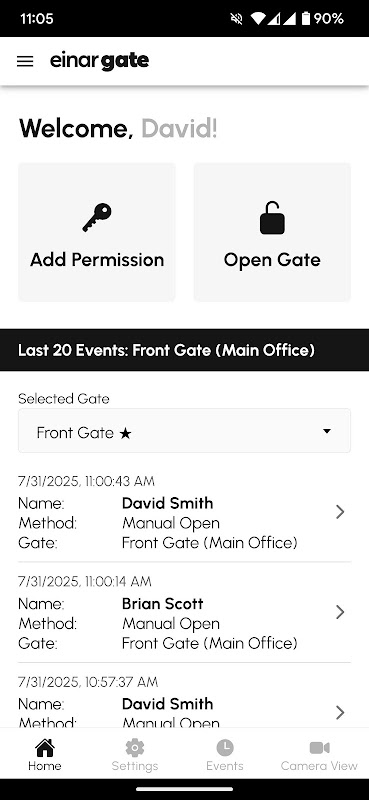369x800 pixels.
Task: Select the Brian Scott event row
Action: (184, 612)
